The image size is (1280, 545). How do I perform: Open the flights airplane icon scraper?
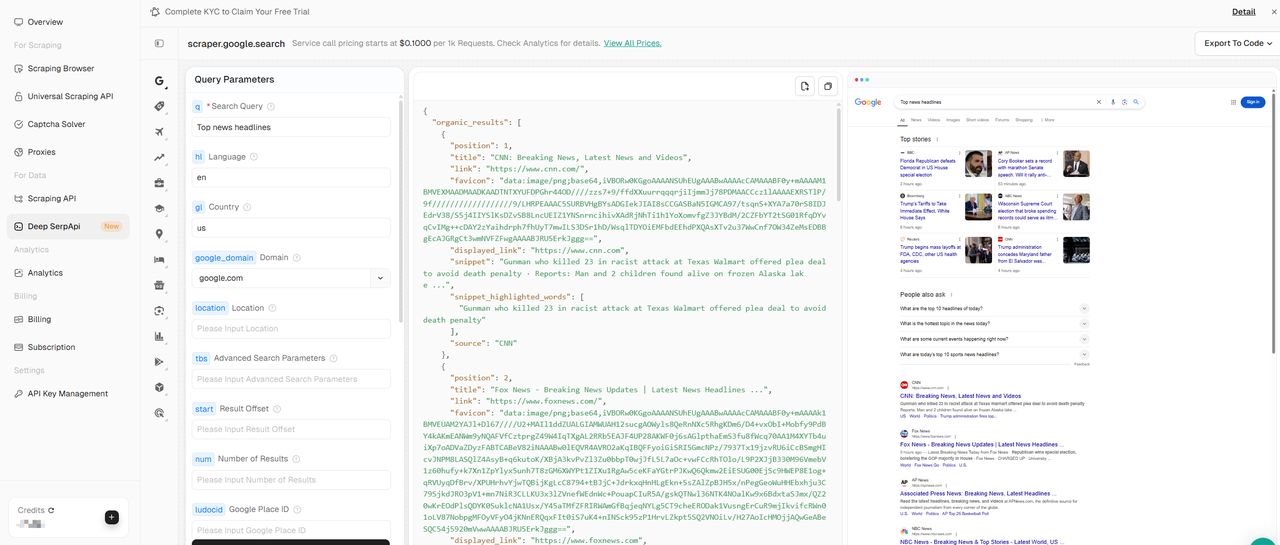point(159,132)
